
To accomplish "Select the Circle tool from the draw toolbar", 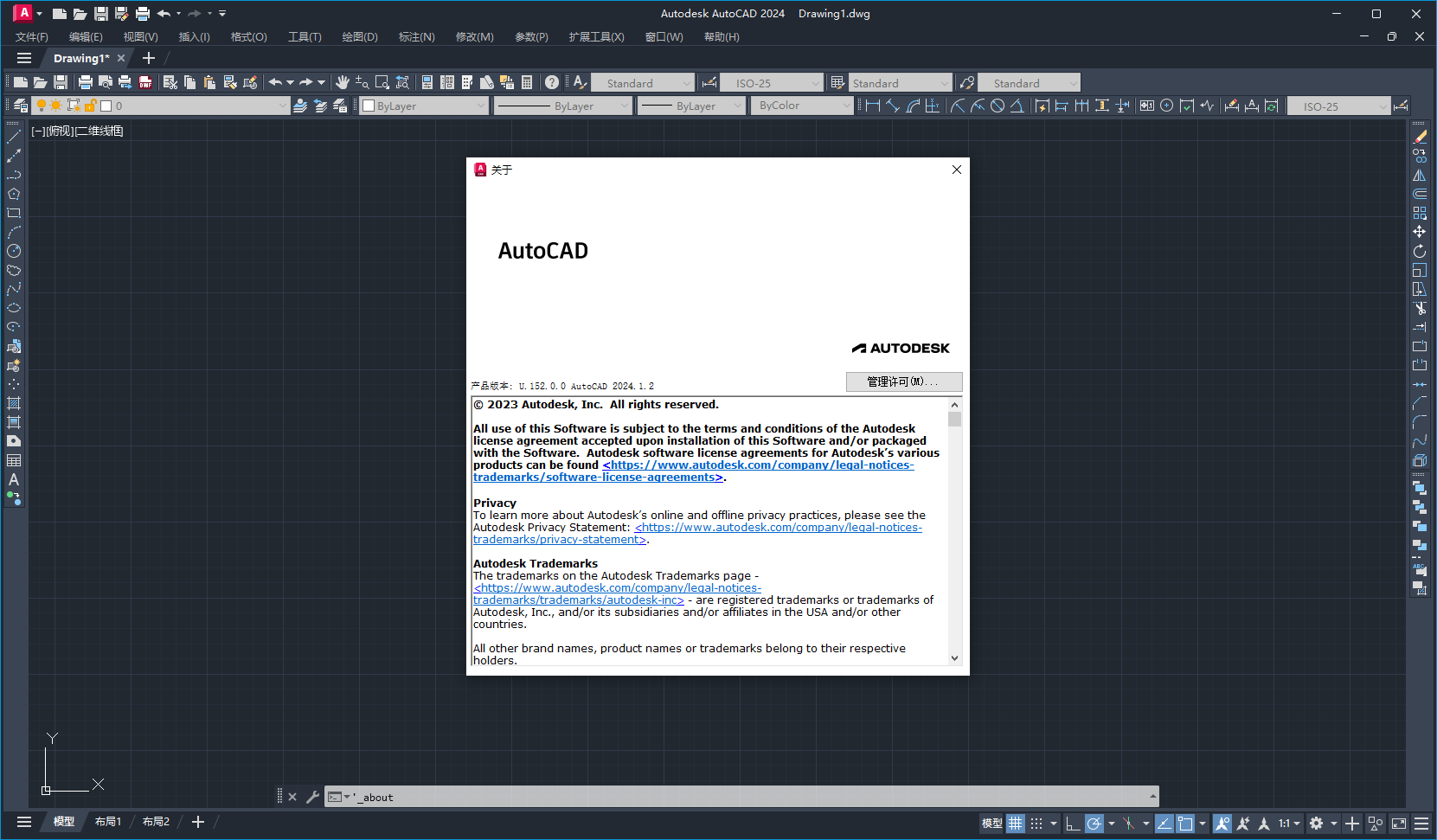I will 13,251.
